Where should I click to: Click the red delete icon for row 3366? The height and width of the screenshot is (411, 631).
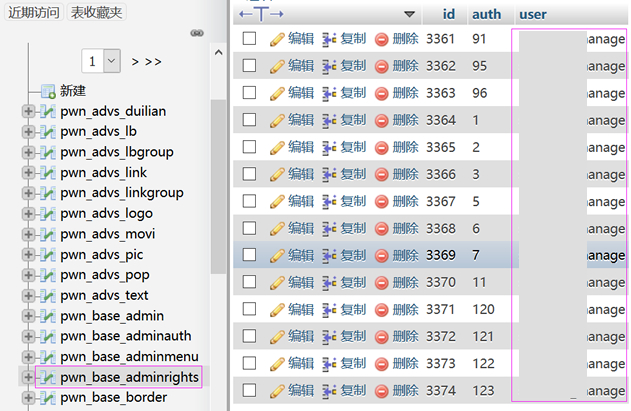tap(381, 175)
